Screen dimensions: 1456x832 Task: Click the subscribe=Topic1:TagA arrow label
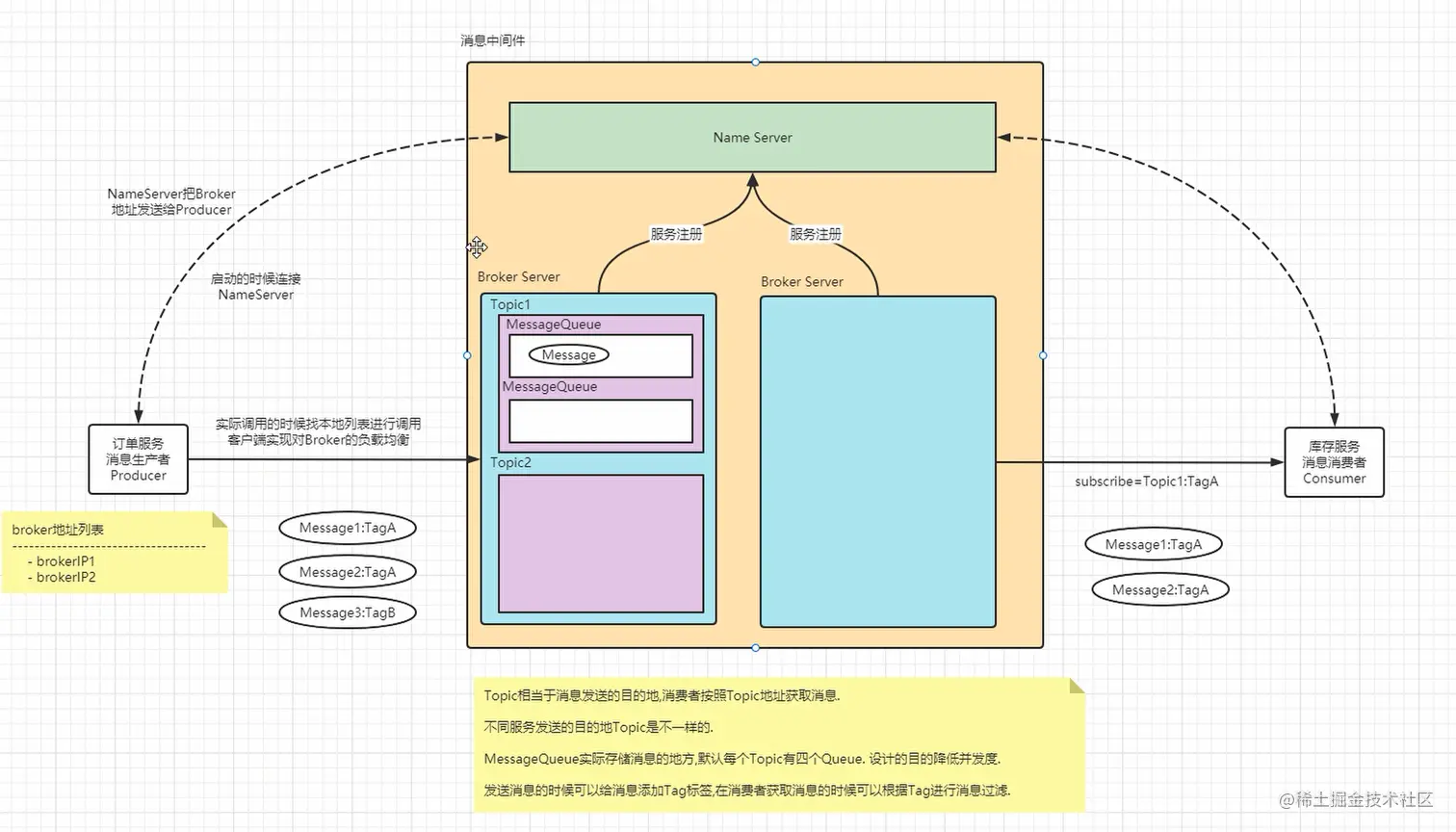(x=1146, y=481)
